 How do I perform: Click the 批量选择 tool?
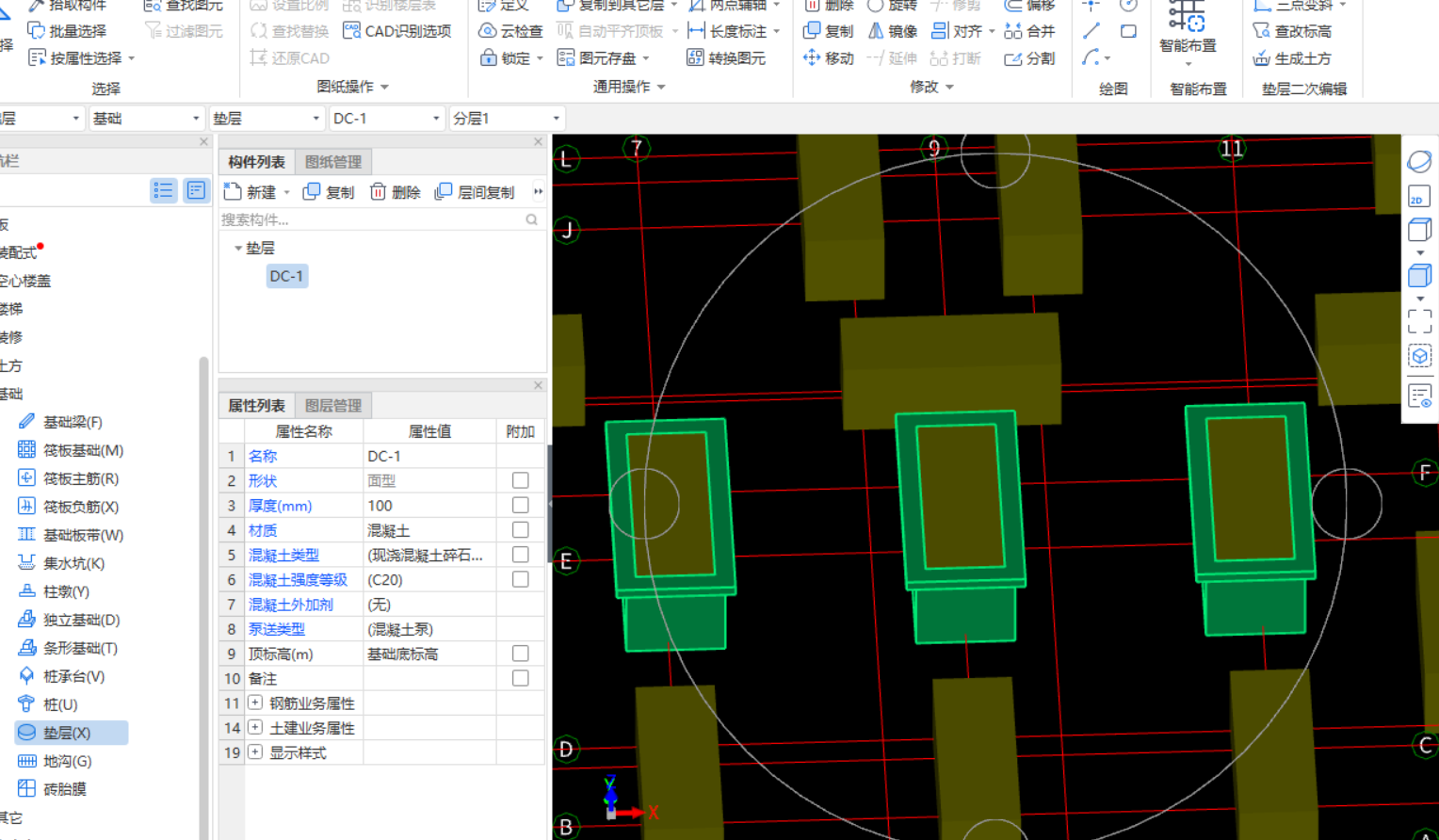[67, 31]
